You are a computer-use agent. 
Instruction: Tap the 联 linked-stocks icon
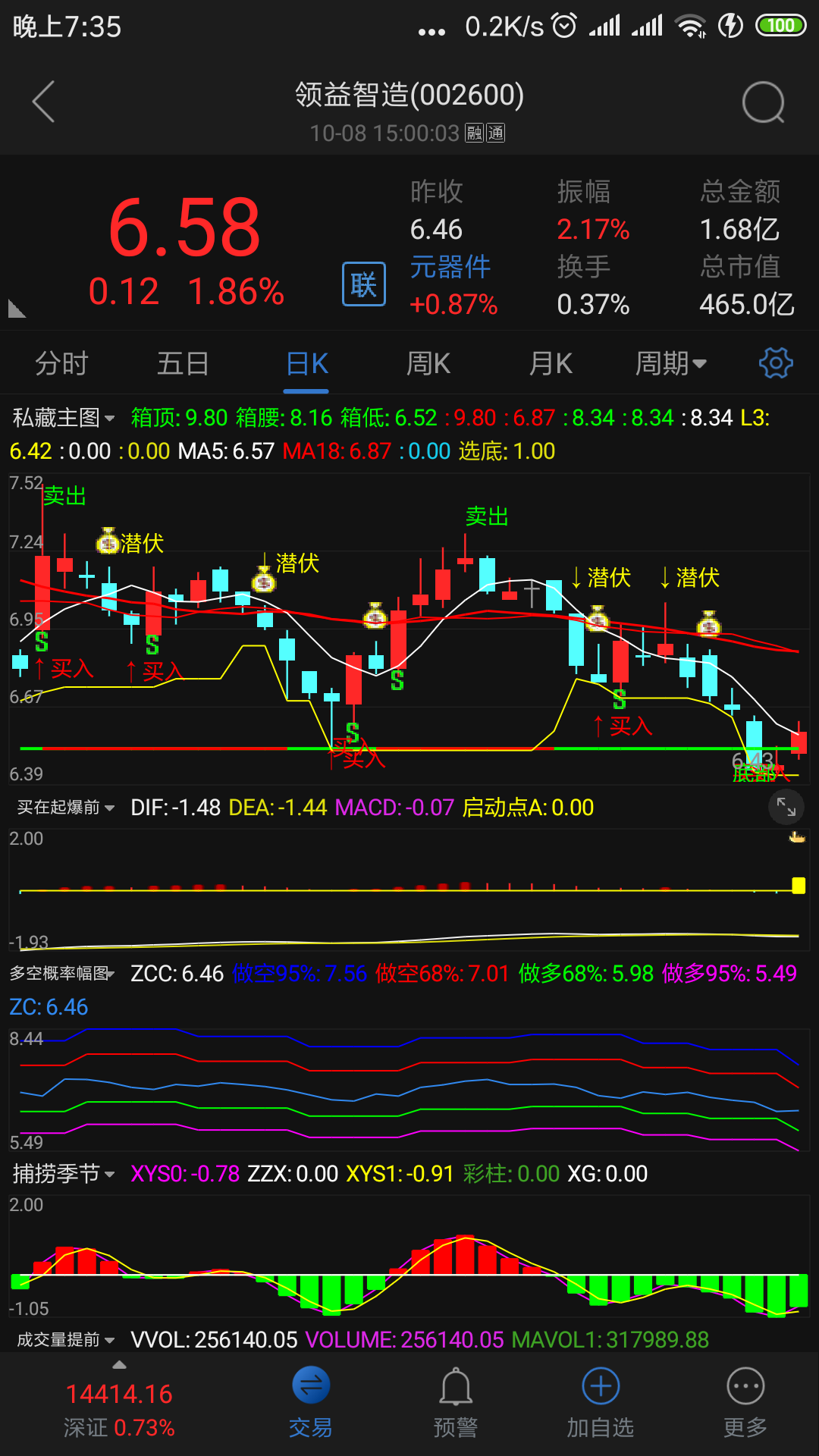click(364, 284)
